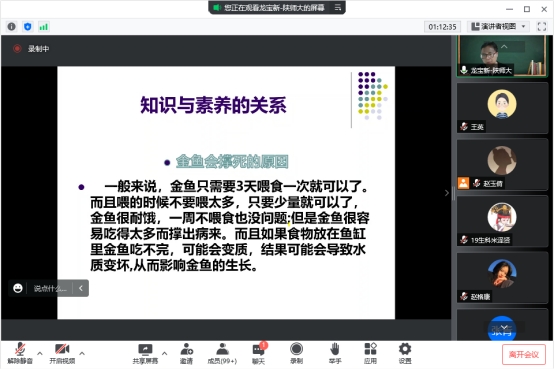
Task: Open the Speaker View (演讲者视图) dropdown
Action: tap(499, 27)
